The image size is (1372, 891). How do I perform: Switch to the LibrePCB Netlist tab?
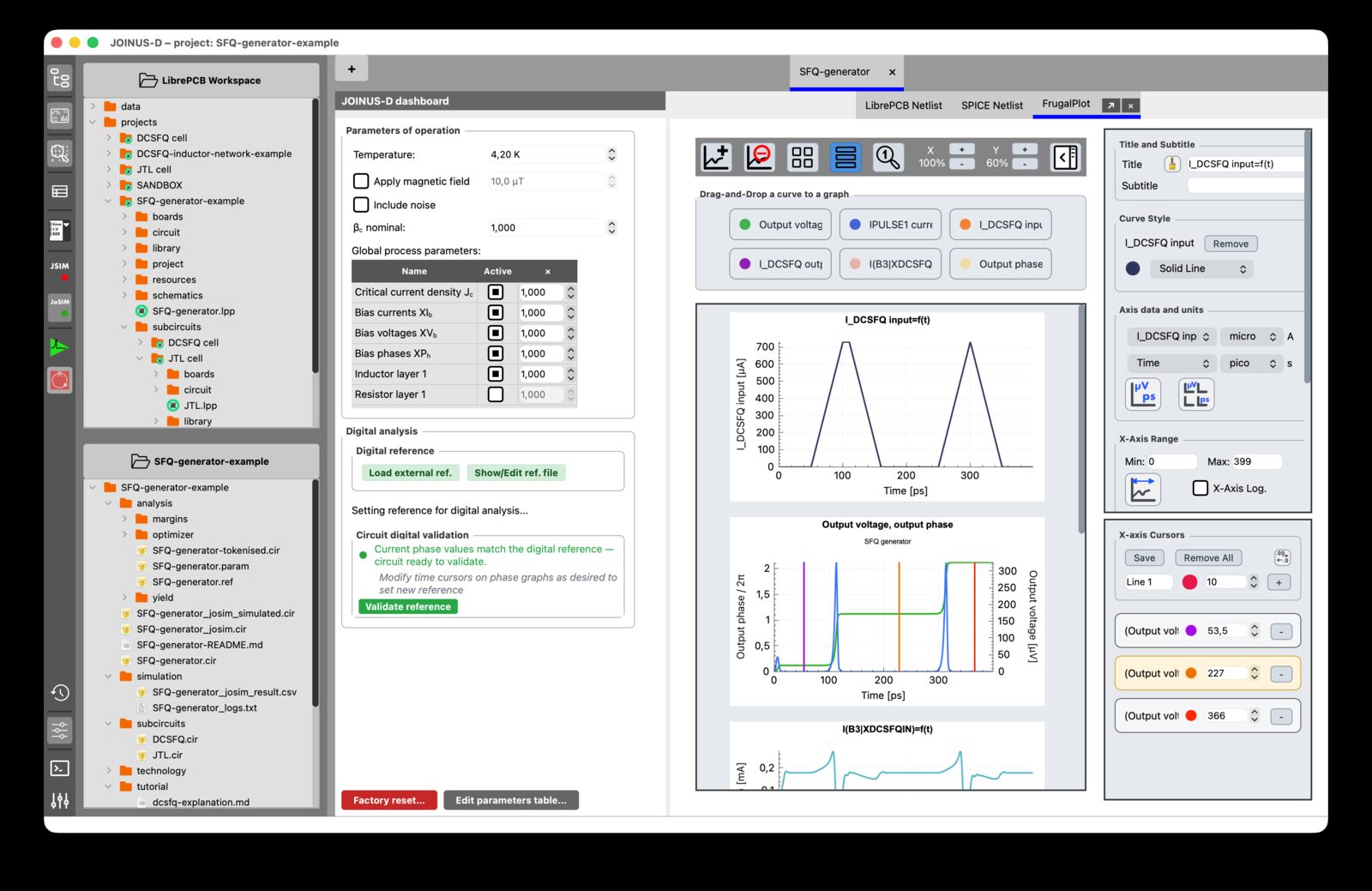(x=903, y=105)
